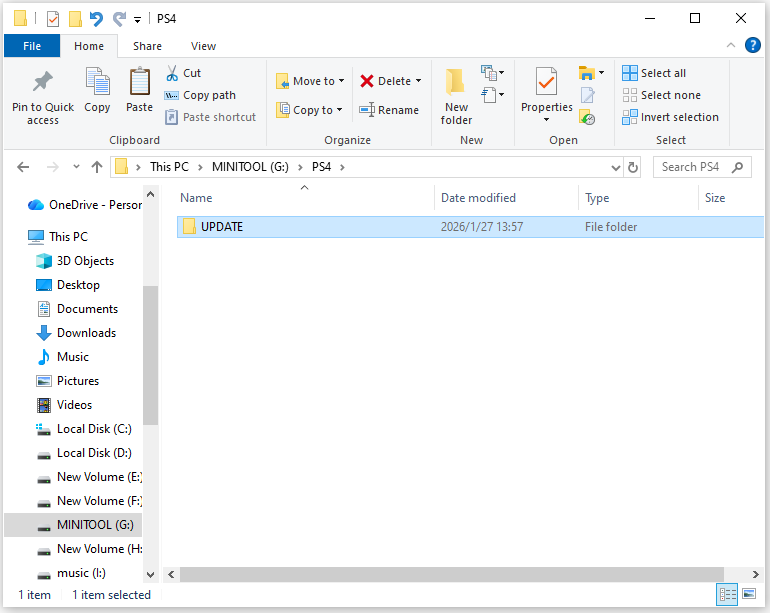Click the Undo arrow in title bar
The height and width of the screenshot is (613, 770).
(x=96, y=19)
